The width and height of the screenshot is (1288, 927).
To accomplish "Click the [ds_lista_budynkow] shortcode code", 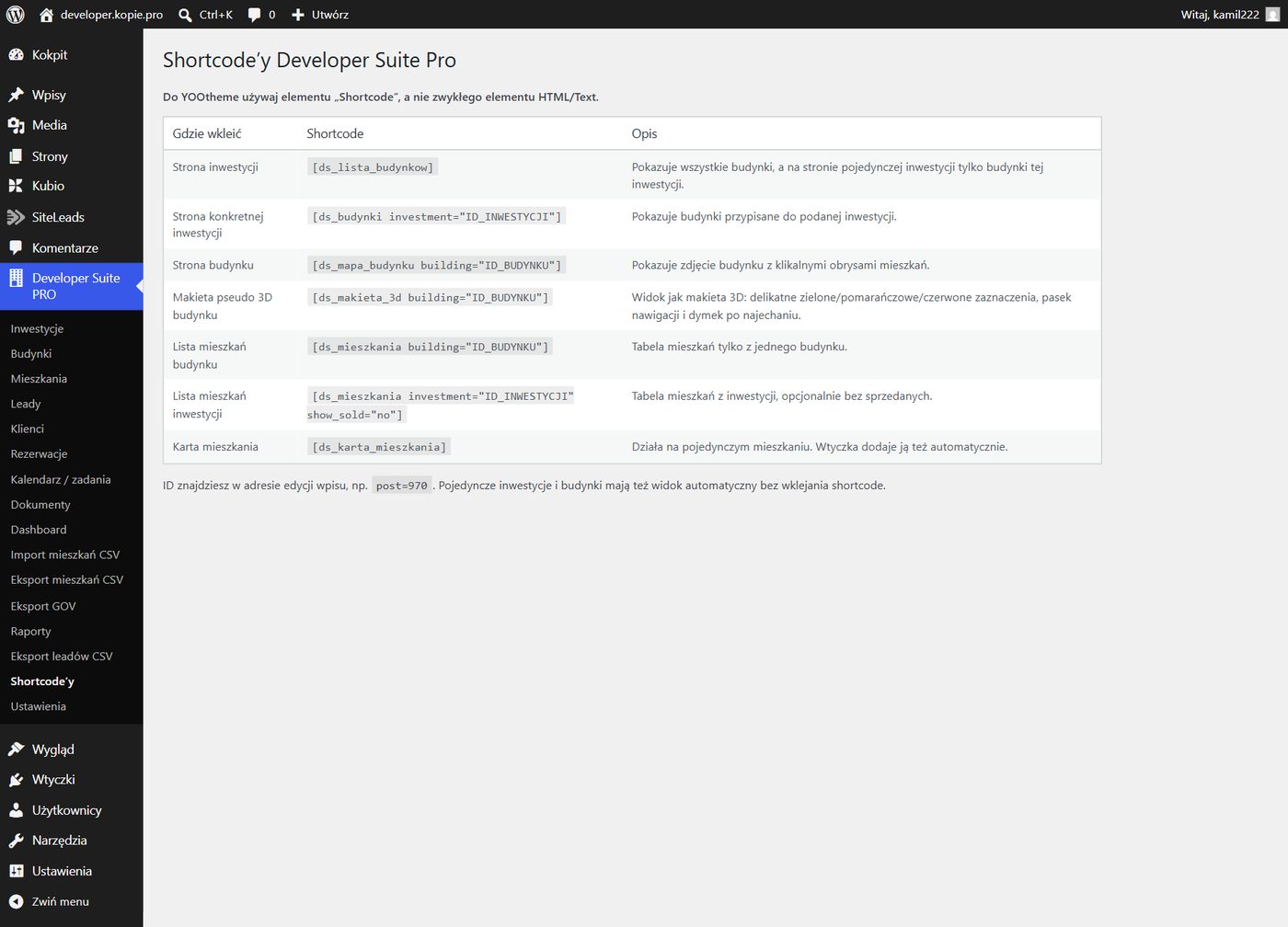I will [372, 167].
